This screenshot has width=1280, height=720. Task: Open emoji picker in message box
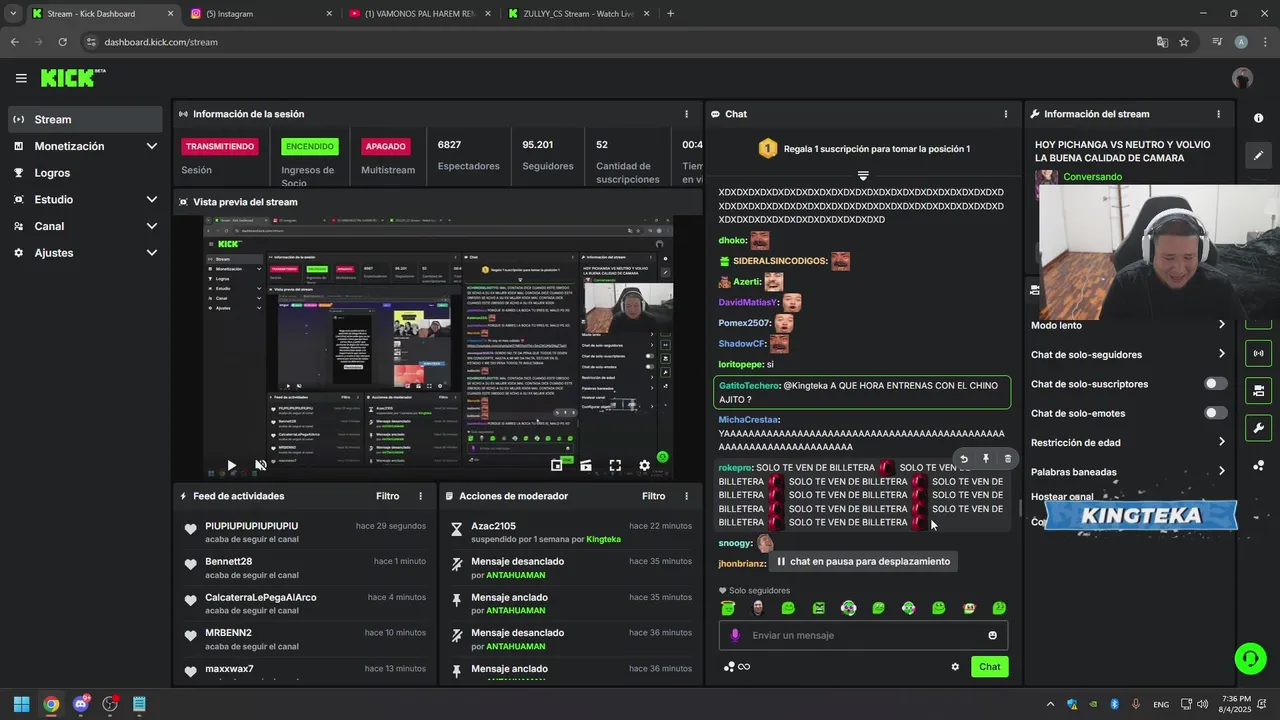(992, 635)
